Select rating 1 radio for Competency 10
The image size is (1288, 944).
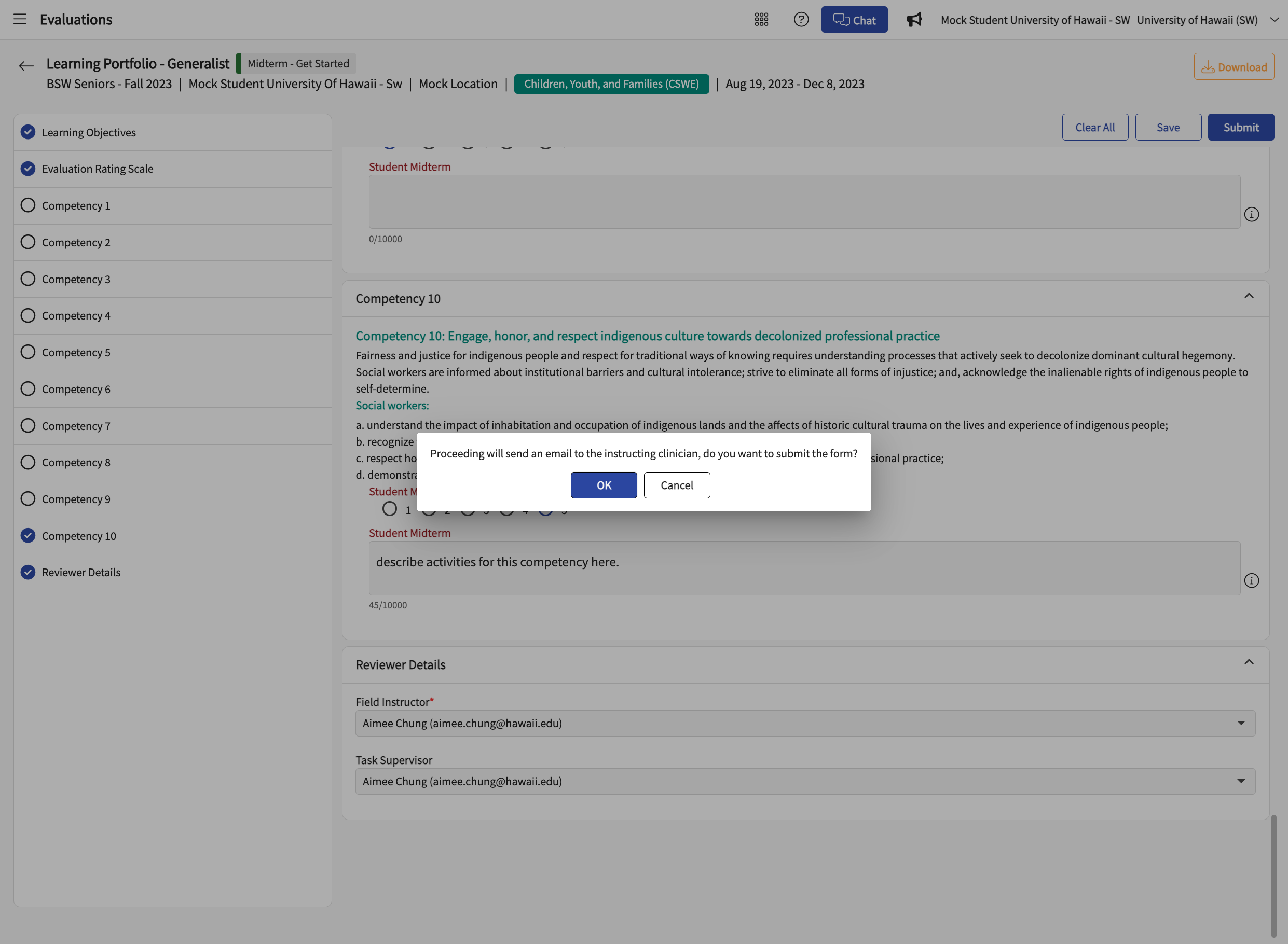tap(389, 509)
